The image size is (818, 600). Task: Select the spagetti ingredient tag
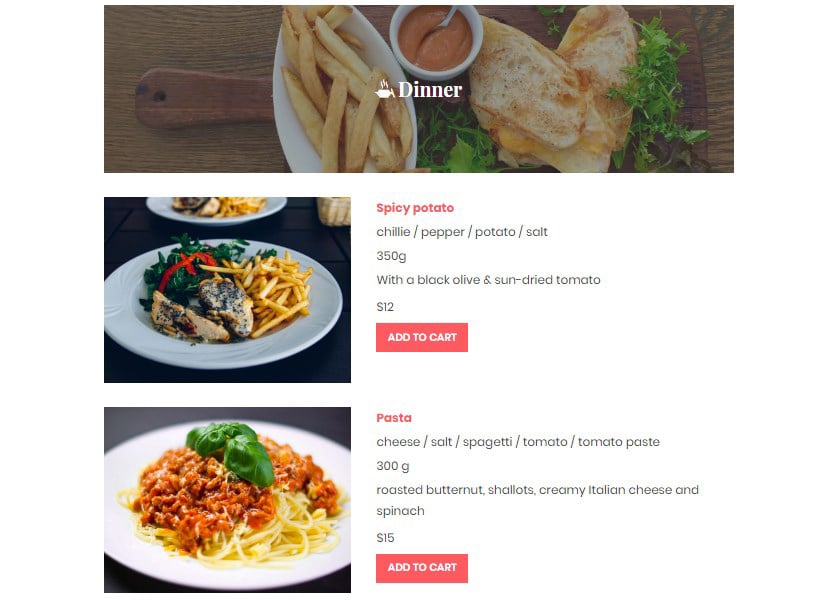[x=487, y=442]
